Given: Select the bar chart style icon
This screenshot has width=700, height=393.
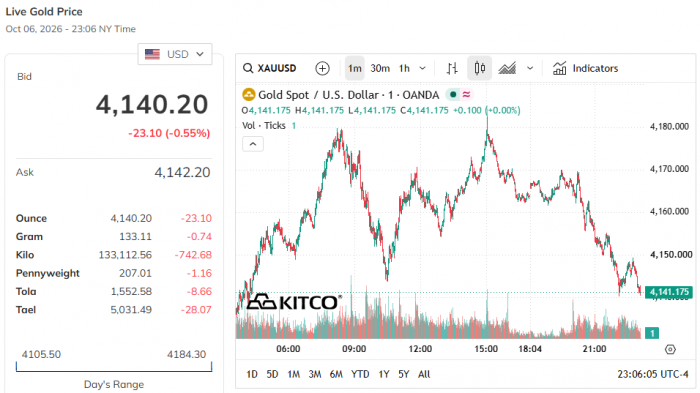Looking at the screenshot, I should coord(452,68).
